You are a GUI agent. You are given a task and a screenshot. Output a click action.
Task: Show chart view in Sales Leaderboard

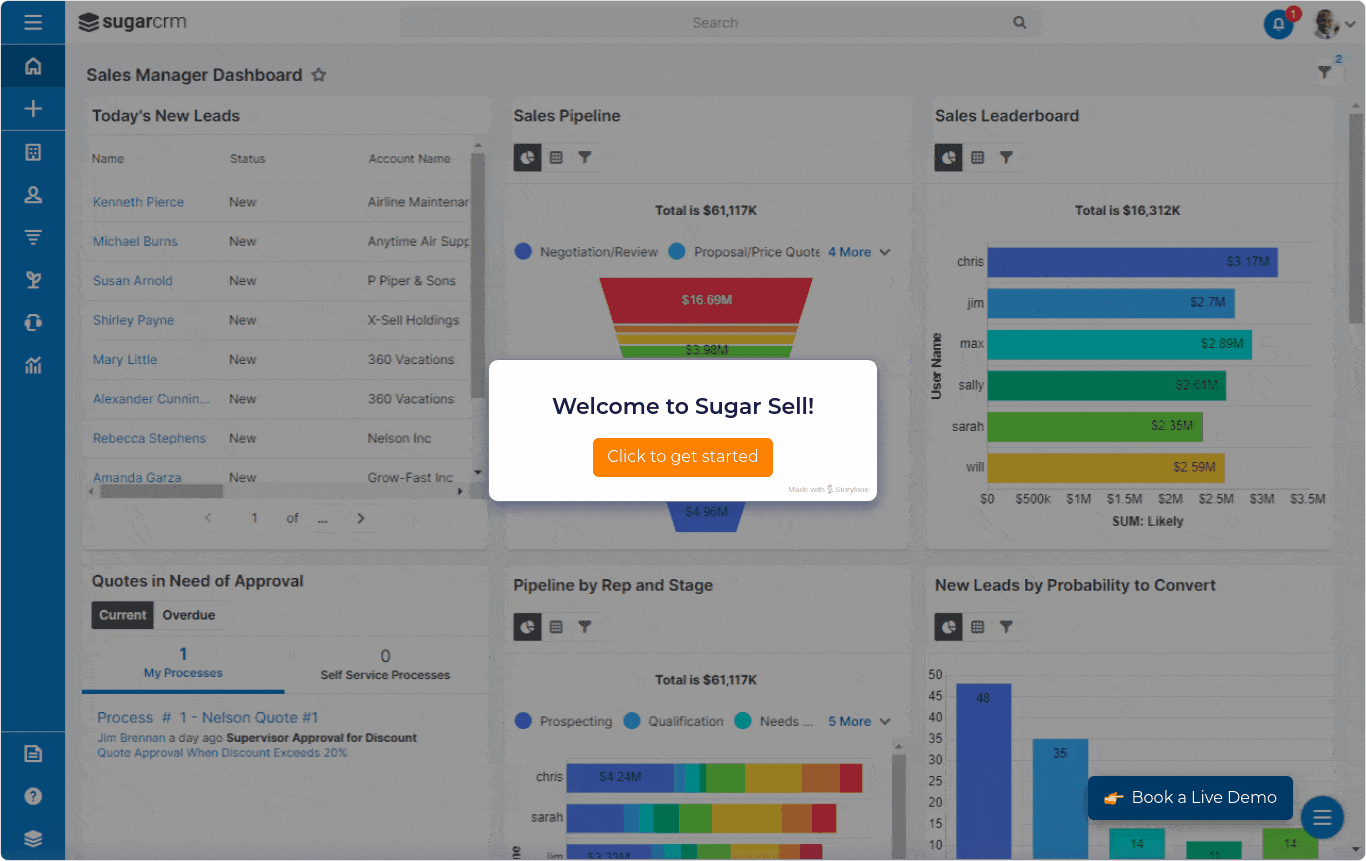click(x=948, y=157)
